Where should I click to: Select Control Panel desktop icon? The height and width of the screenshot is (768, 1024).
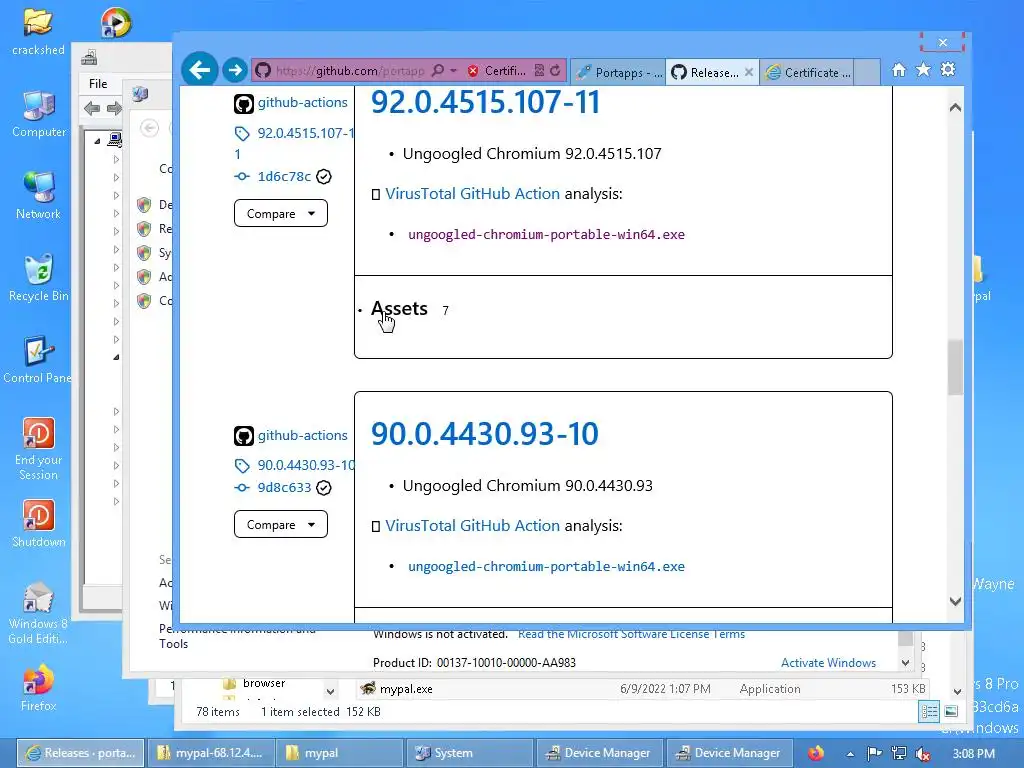coord(38,360)
